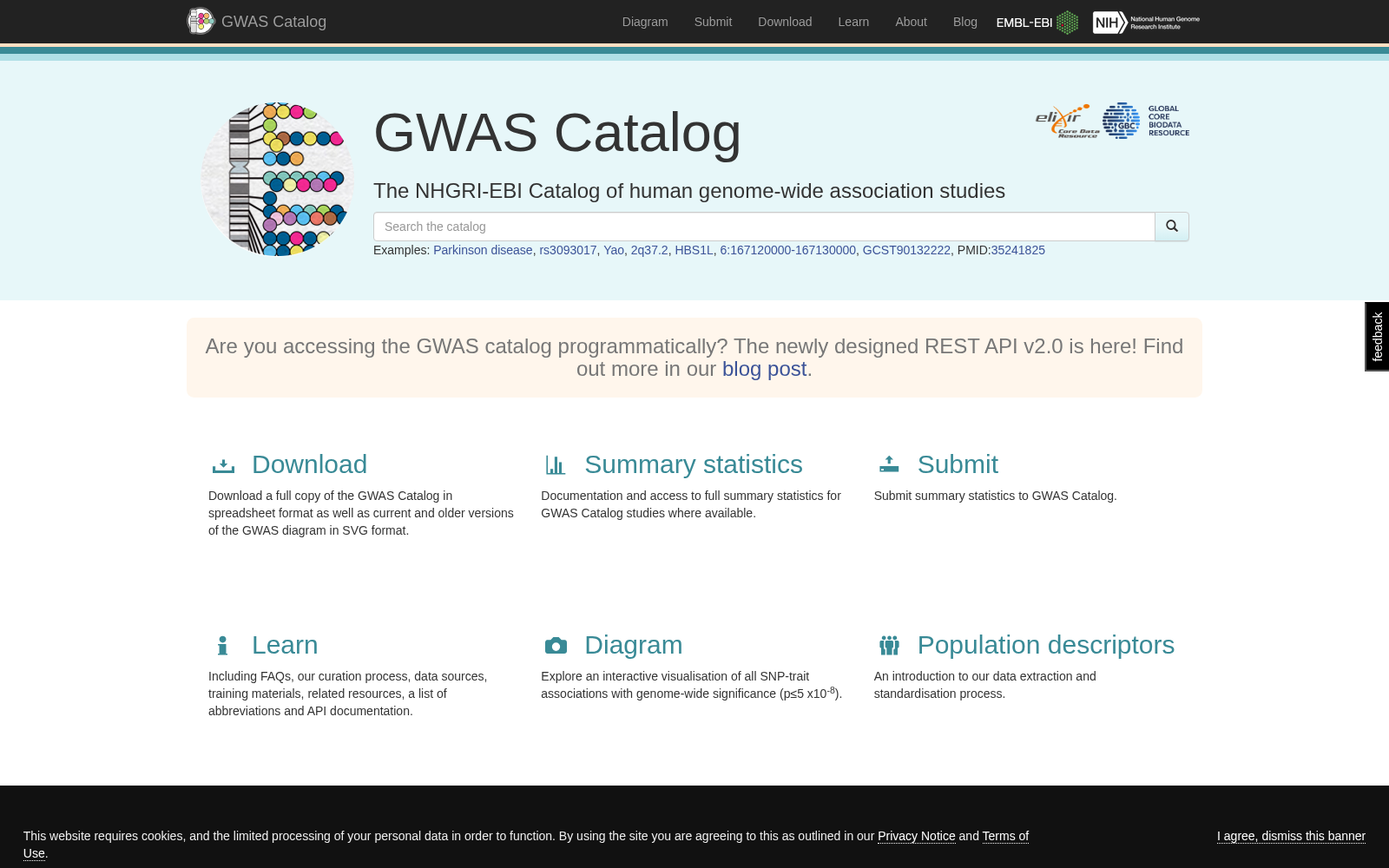Select the rs3093017 example link

pos(568,250)
